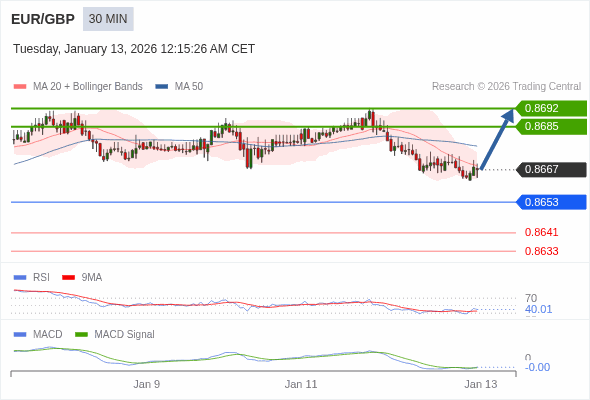This screenshot has height=400, width=590.
Task: Click the 'RSI' legend label
Action: point(41,278)
